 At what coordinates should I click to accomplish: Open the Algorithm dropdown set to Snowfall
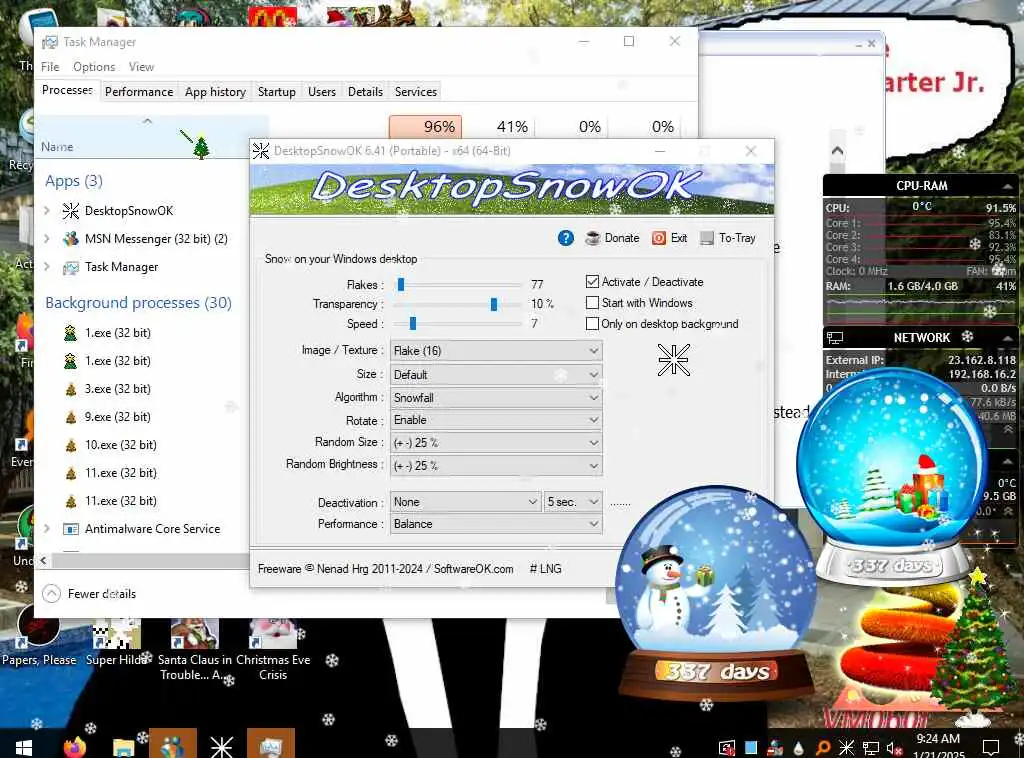pyautogui.click(x=496, y=398)
